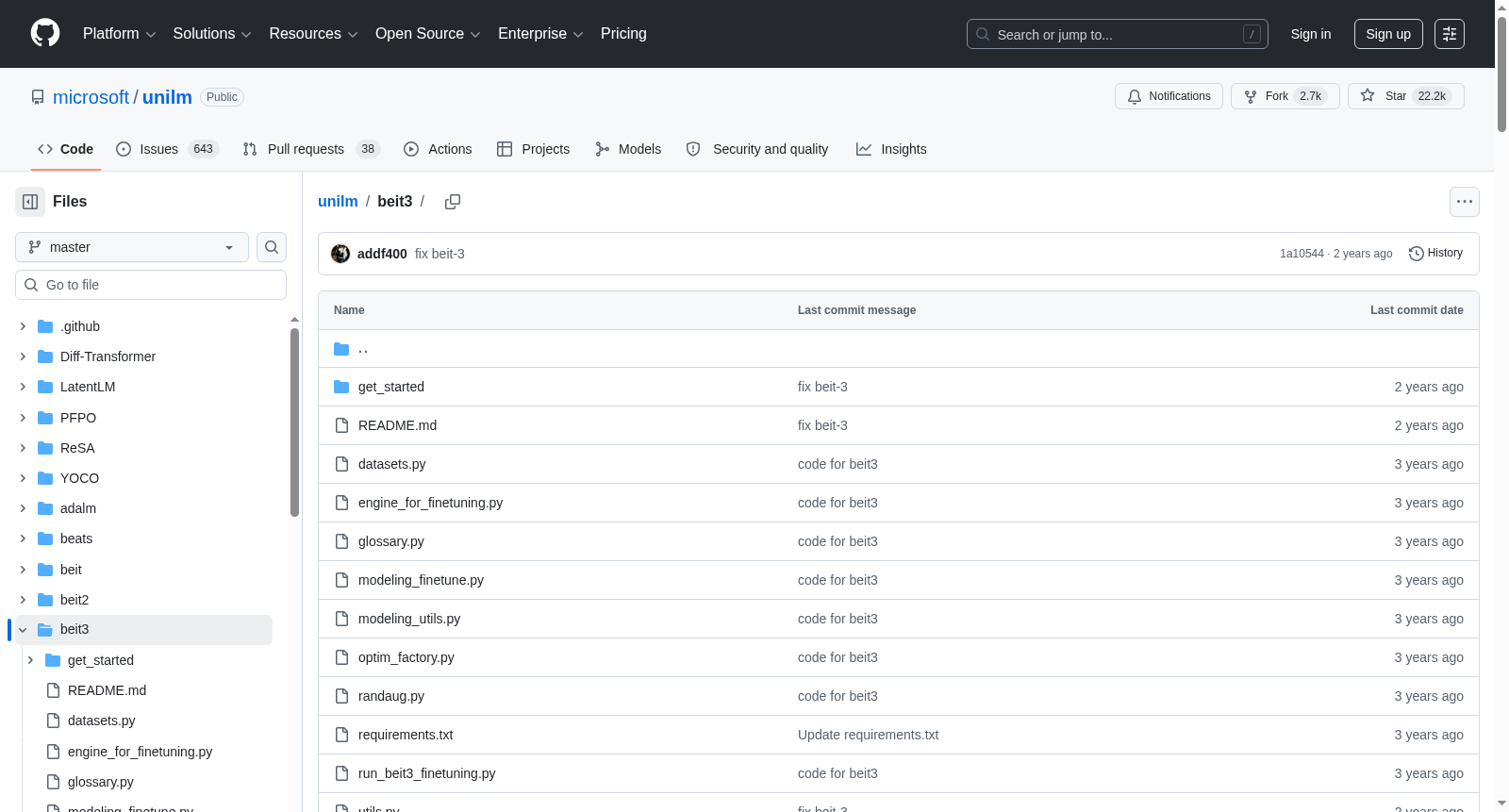Open the commit History link
Screen dimensions: 1509x812
[x=1435, y=253]
